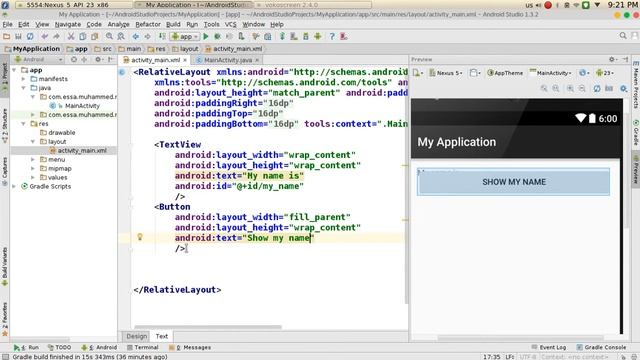Click the Undo arrow icon

point(44,36)
